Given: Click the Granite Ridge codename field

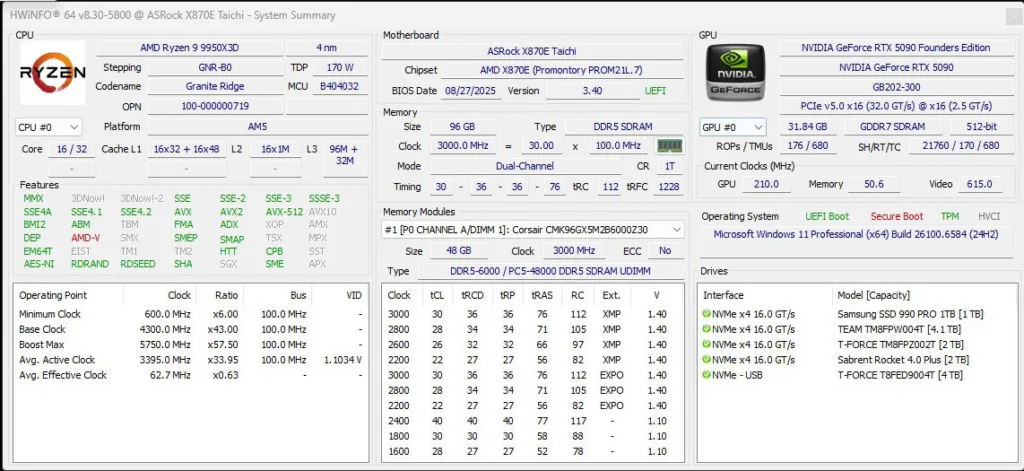Looking at the screenshot, I should 215,86.
